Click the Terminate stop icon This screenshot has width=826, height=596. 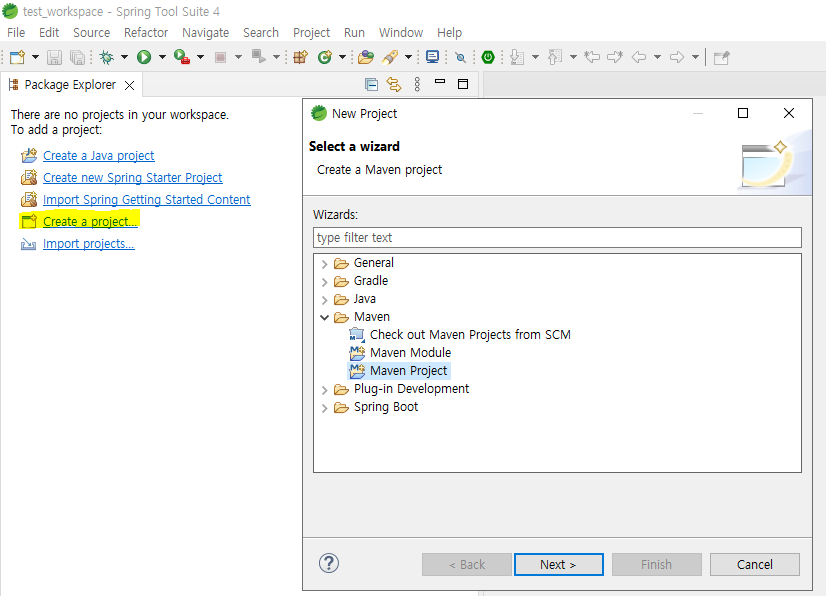pos(221,57)
